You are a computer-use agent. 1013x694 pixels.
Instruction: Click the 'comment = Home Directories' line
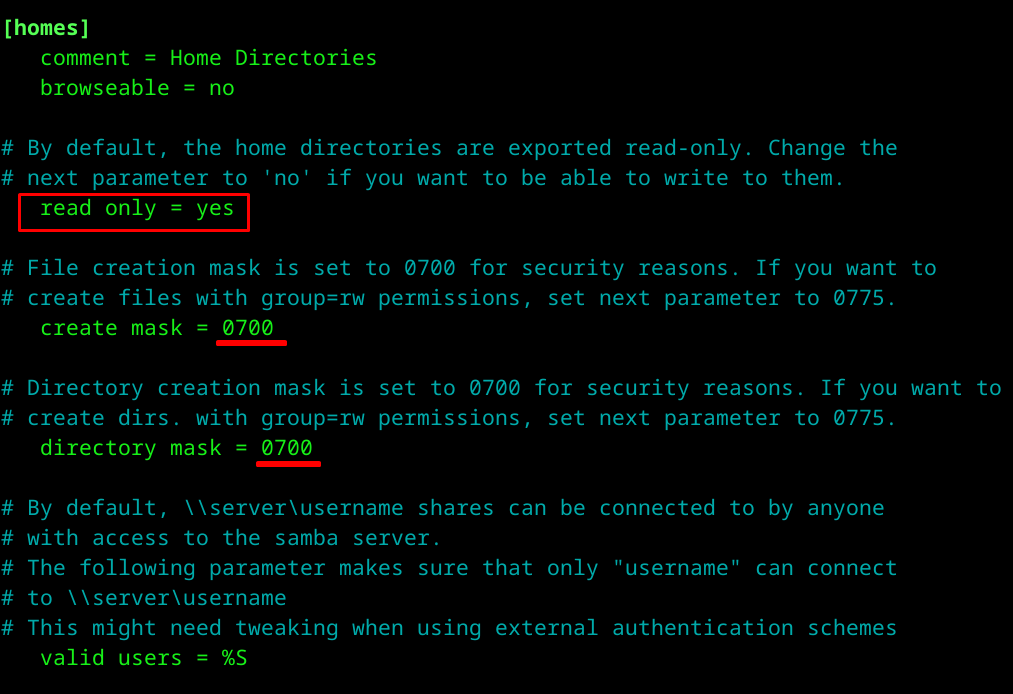pyautogui.click(x=208, y=58)
